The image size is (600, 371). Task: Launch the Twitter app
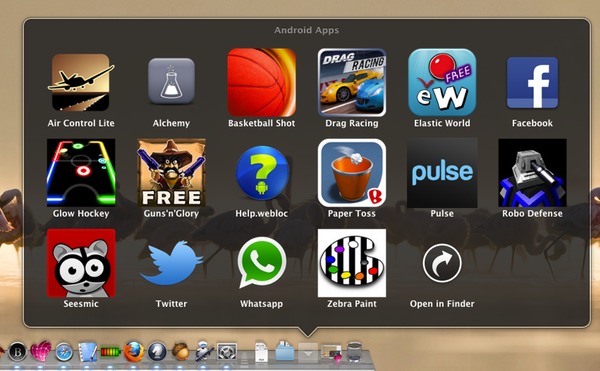tap(171, 263)
